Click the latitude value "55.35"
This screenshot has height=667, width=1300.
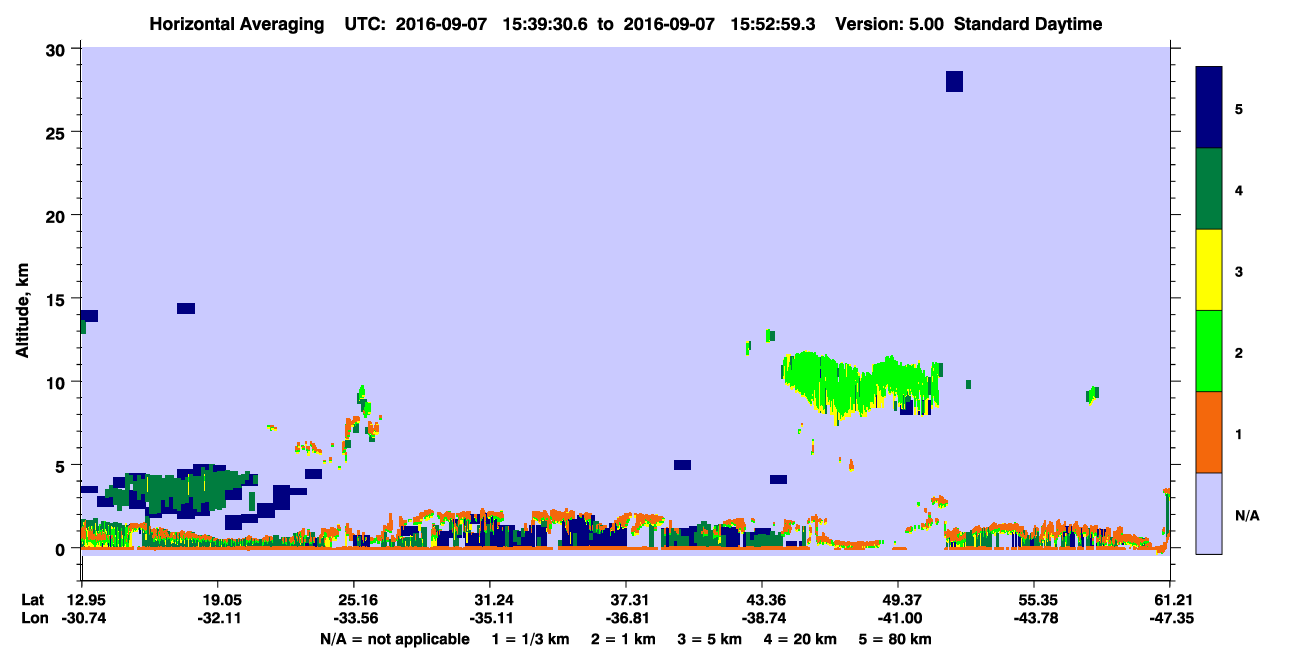1034,600
